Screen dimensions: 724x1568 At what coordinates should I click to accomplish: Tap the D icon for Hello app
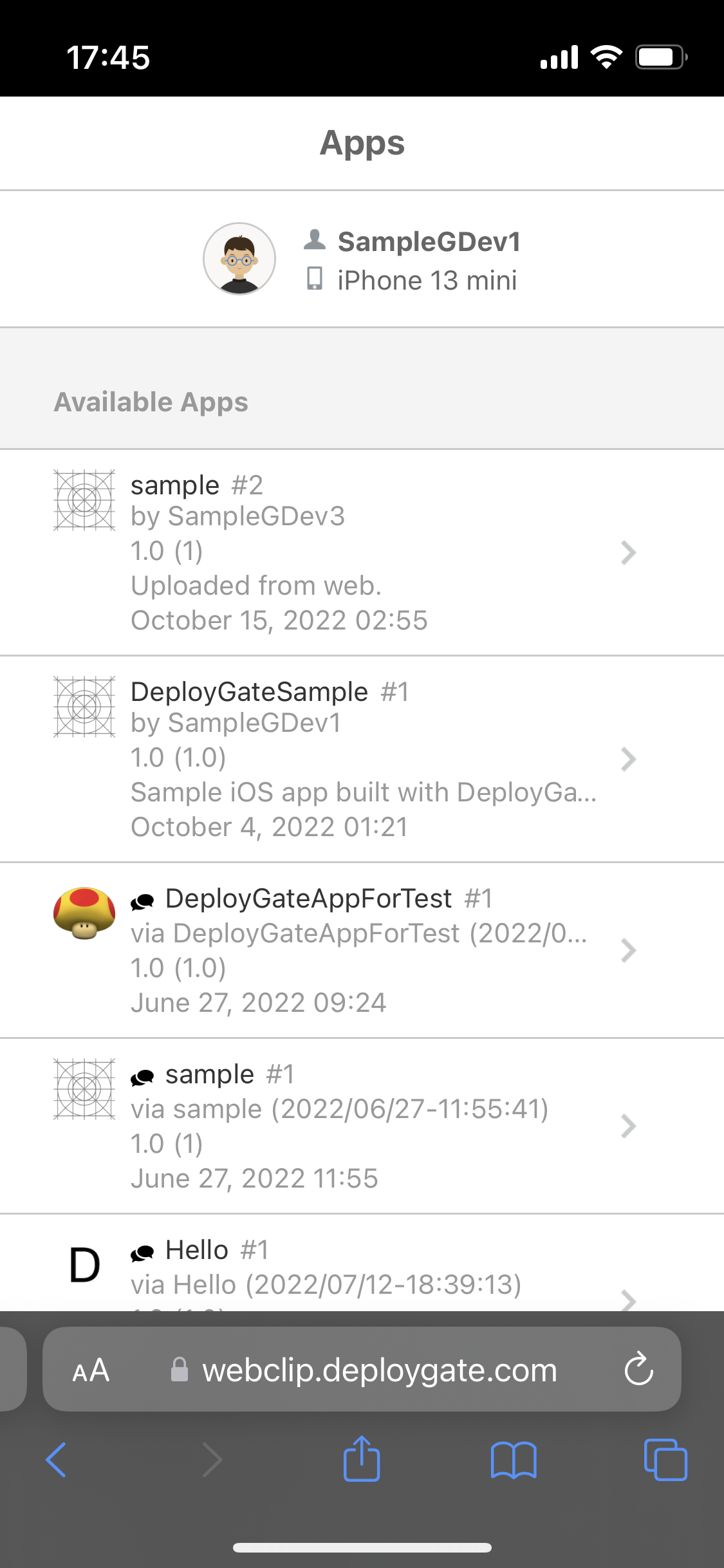pyautogui.click(x=84, y=1265)
